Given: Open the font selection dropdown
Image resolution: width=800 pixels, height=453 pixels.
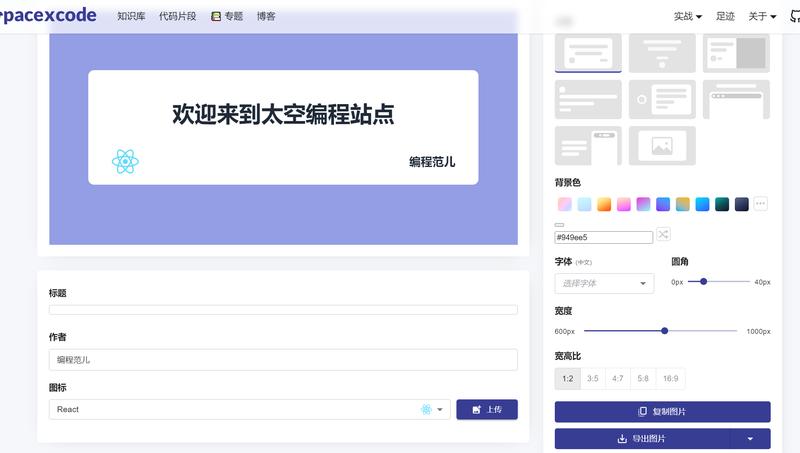Looking at the screenshot, I should (x=604, y=283).
